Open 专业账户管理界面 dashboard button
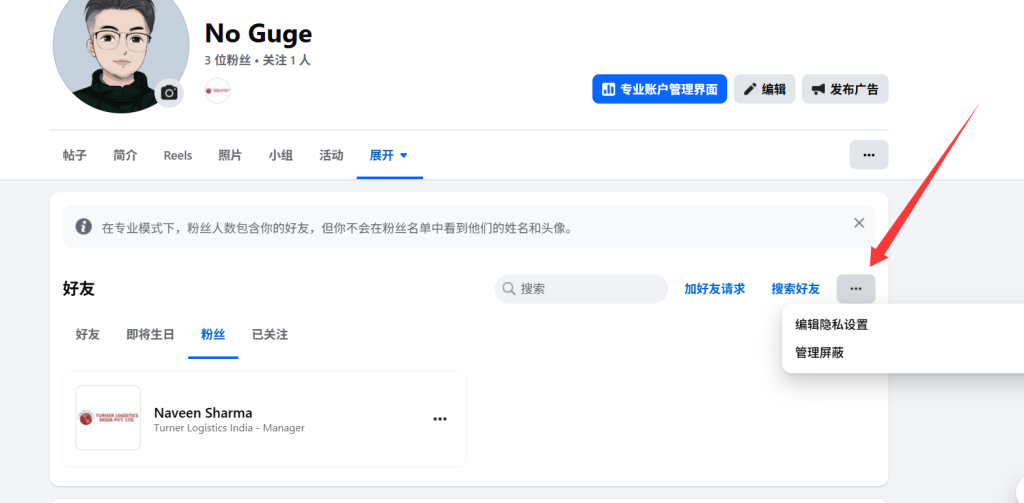The height and width of the screenshot is (503, 1024). 659,89
